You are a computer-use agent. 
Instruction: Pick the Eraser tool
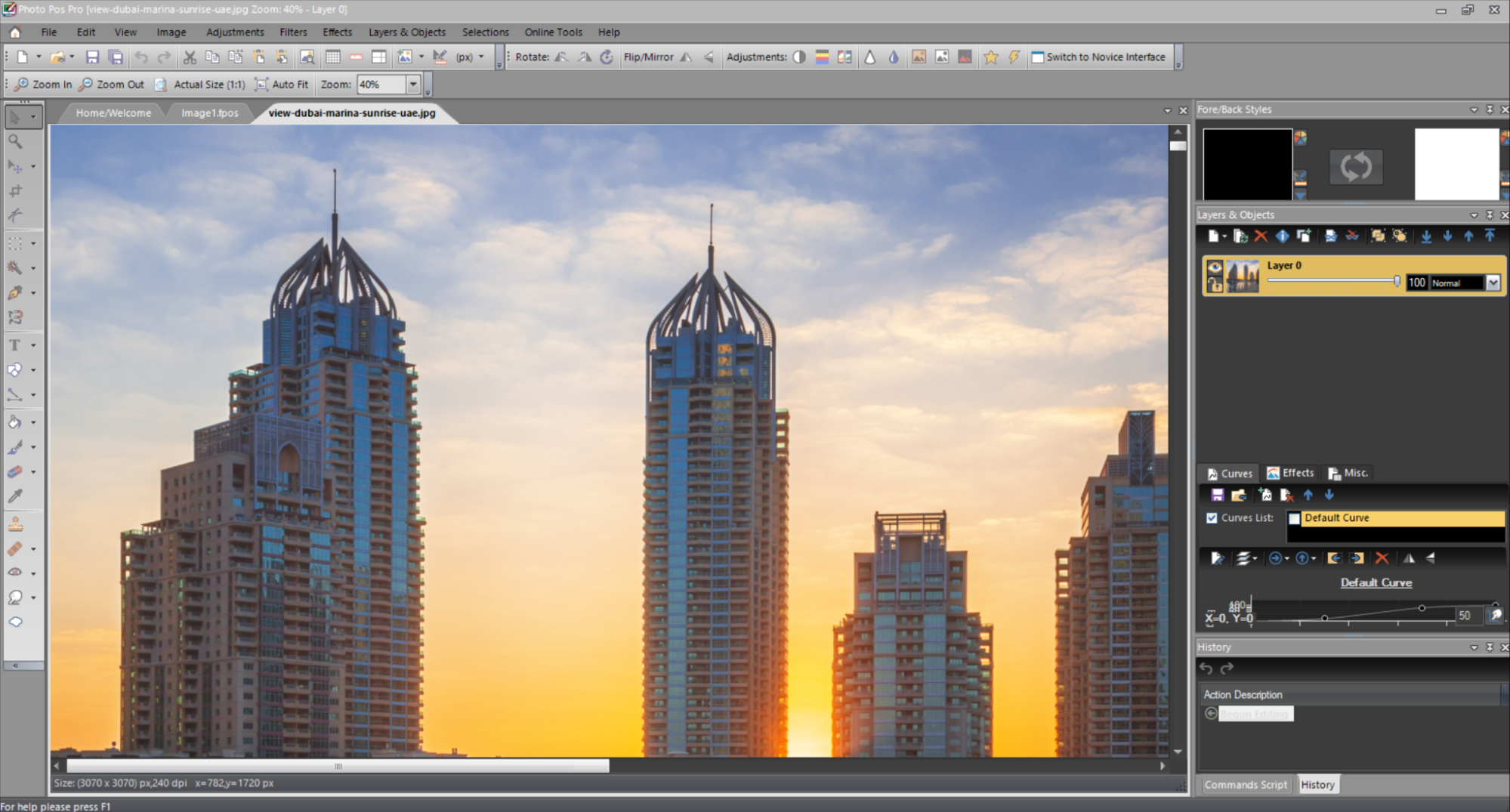(x=14, y=472)
